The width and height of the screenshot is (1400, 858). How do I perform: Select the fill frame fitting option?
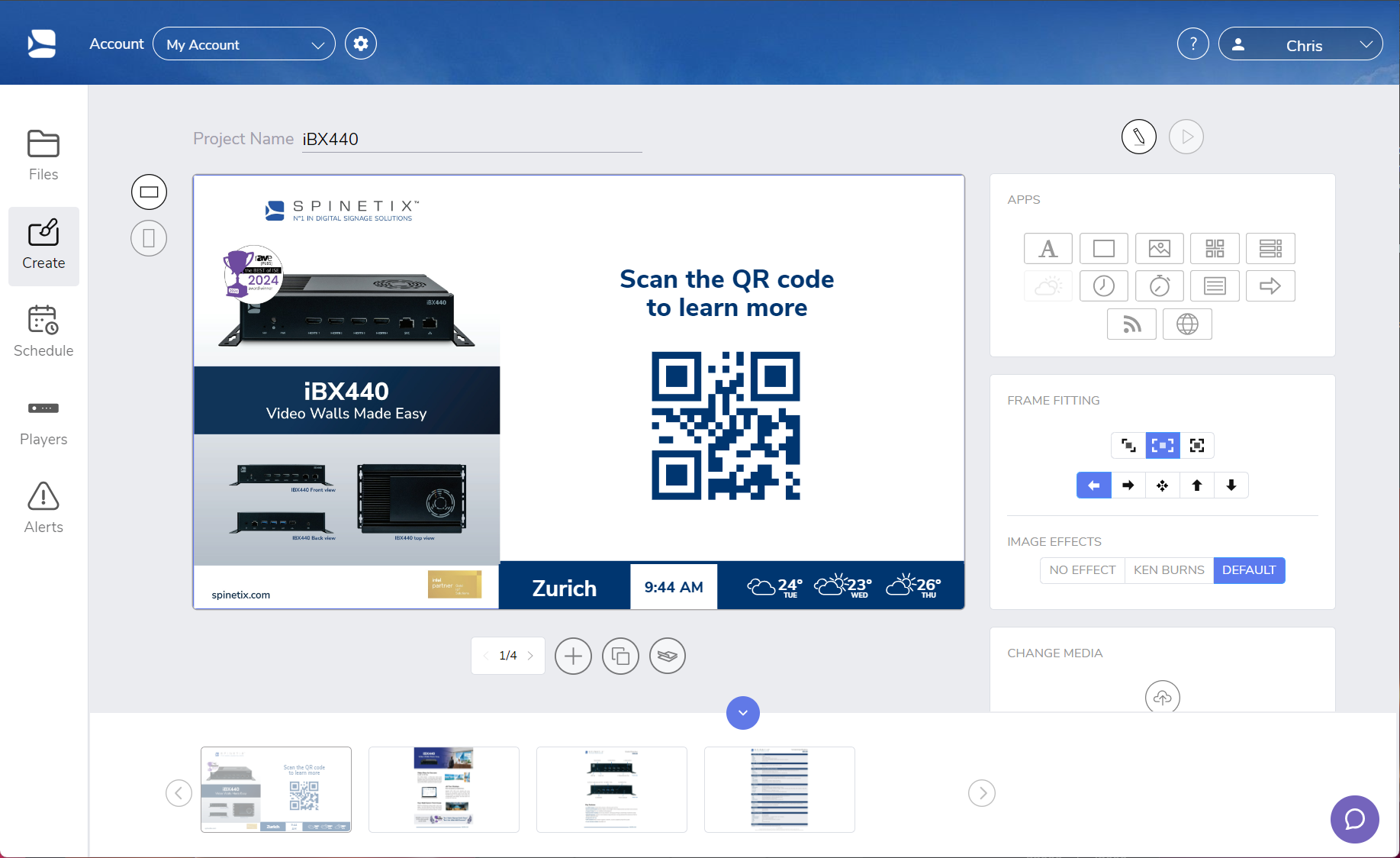[1197, 445]
